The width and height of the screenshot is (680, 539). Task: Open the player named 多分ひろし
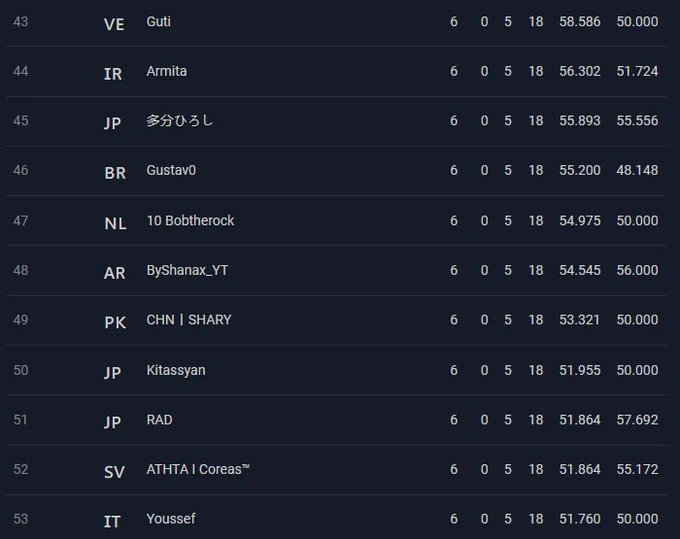point(180,121)
